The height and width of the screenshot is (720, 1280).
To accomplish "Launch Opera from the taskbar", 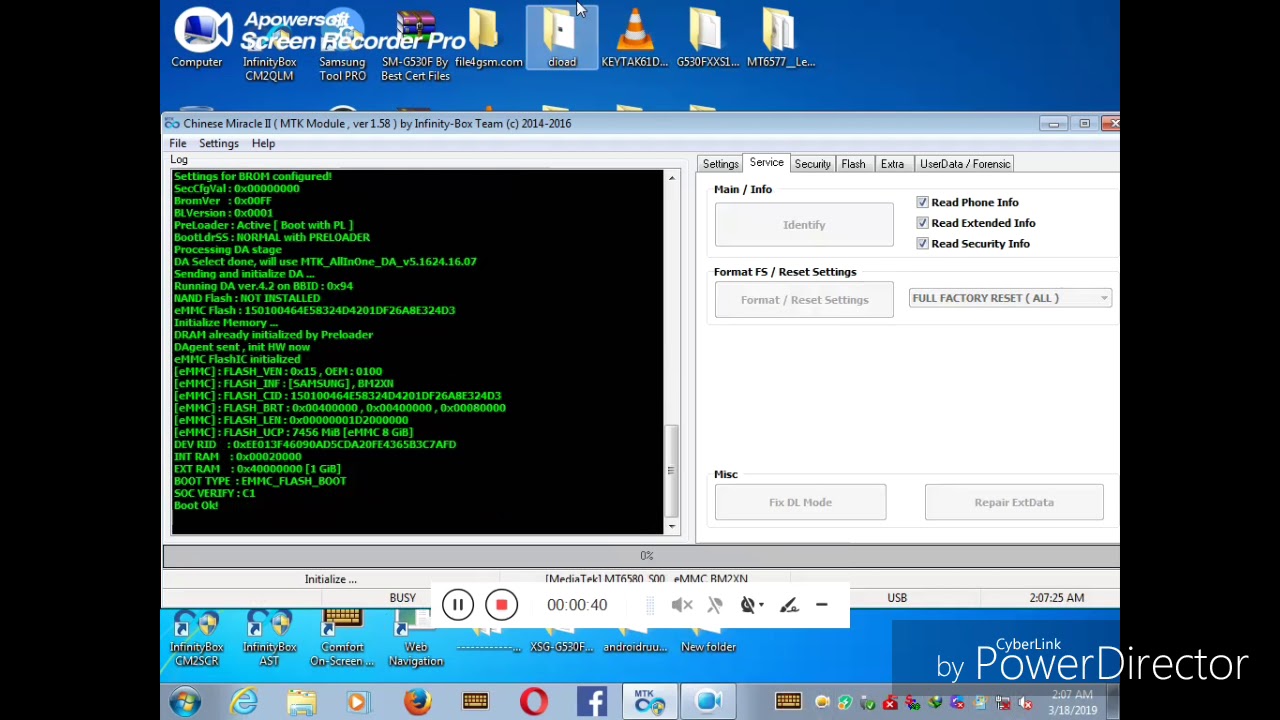I will (x=534, y=702).
